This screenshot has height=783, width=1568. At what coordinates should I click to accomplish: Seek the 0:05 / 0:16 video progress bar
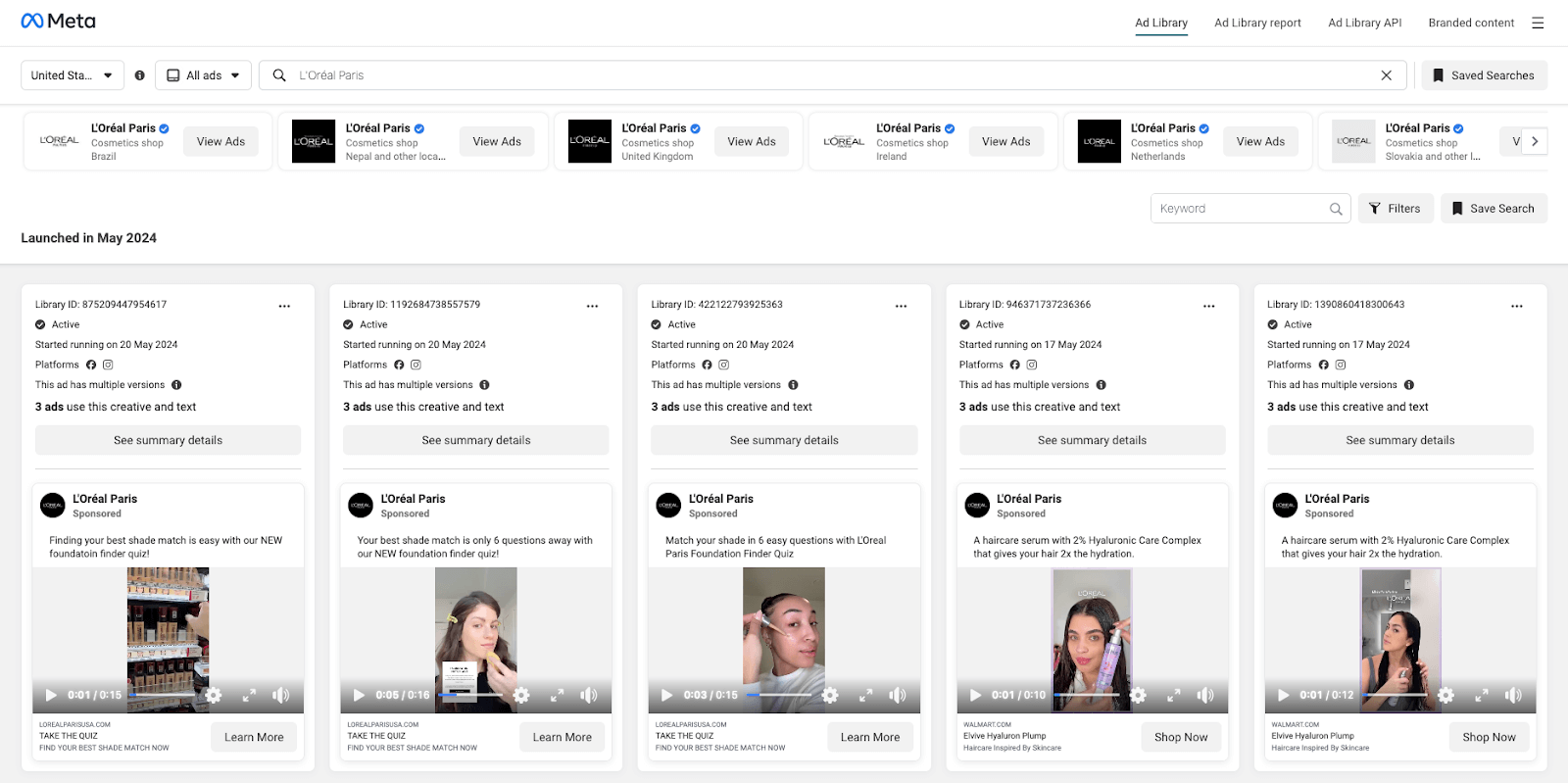point(470,695)
